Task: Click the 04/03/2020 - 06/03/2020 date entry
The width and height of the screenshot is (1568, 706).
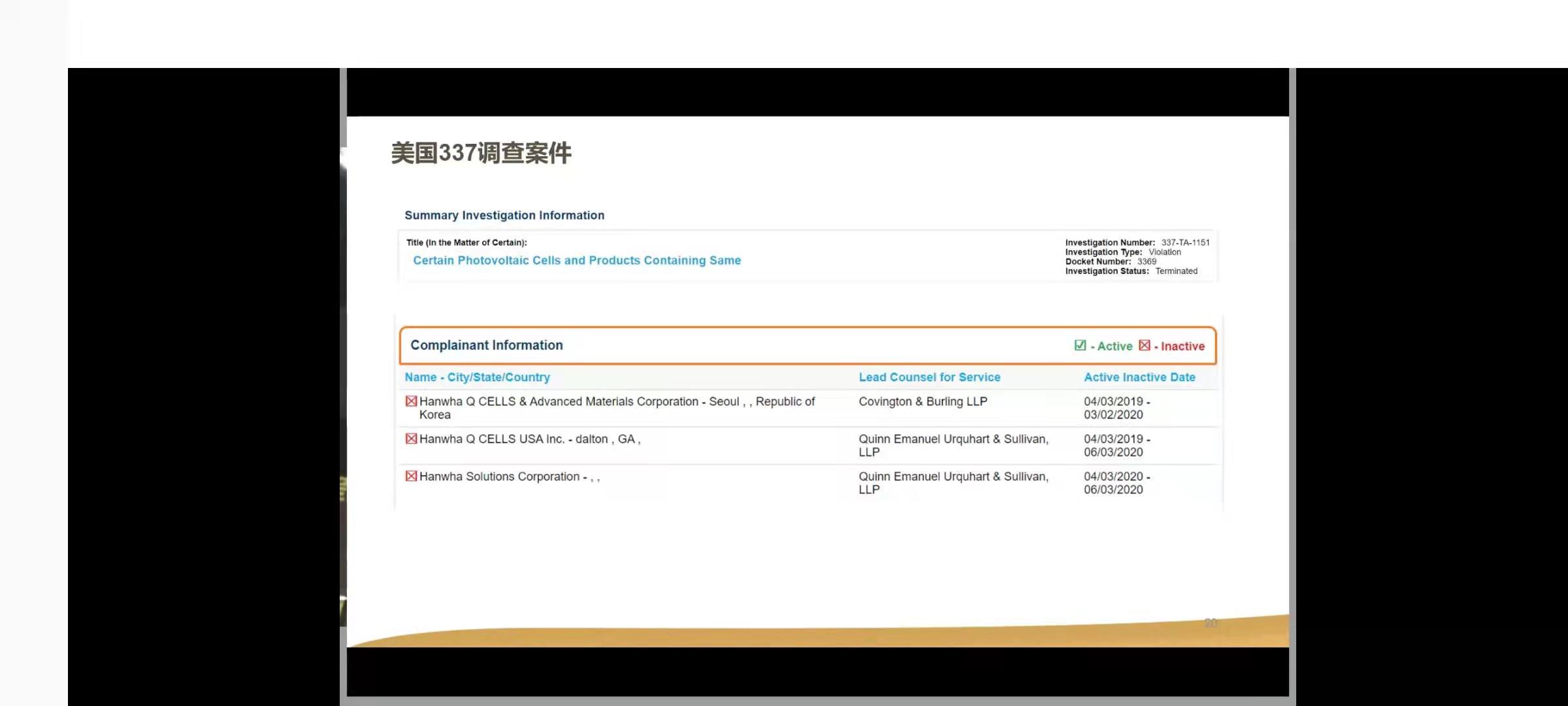Action: [1116, 482]
